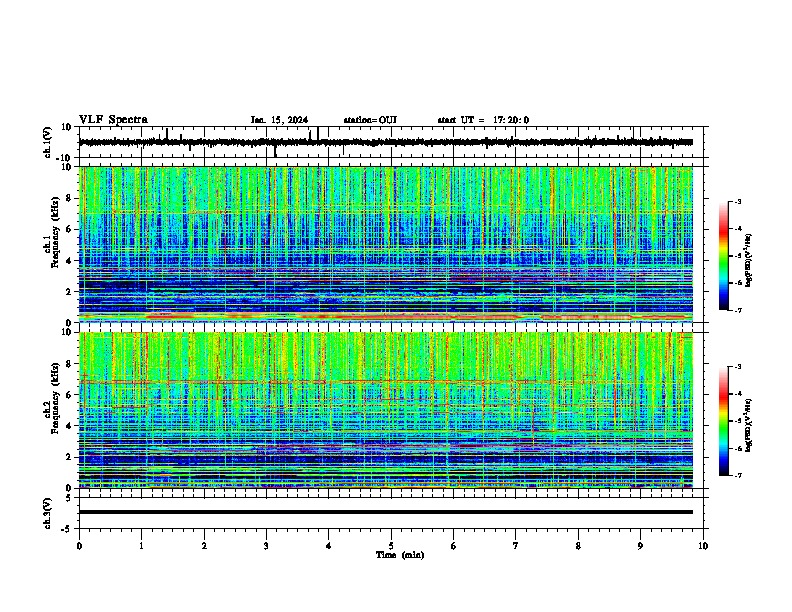792x612 pixels.
Task: Click the ch.2 colorbar log(PSD) unit label
Action: [749, 425]
